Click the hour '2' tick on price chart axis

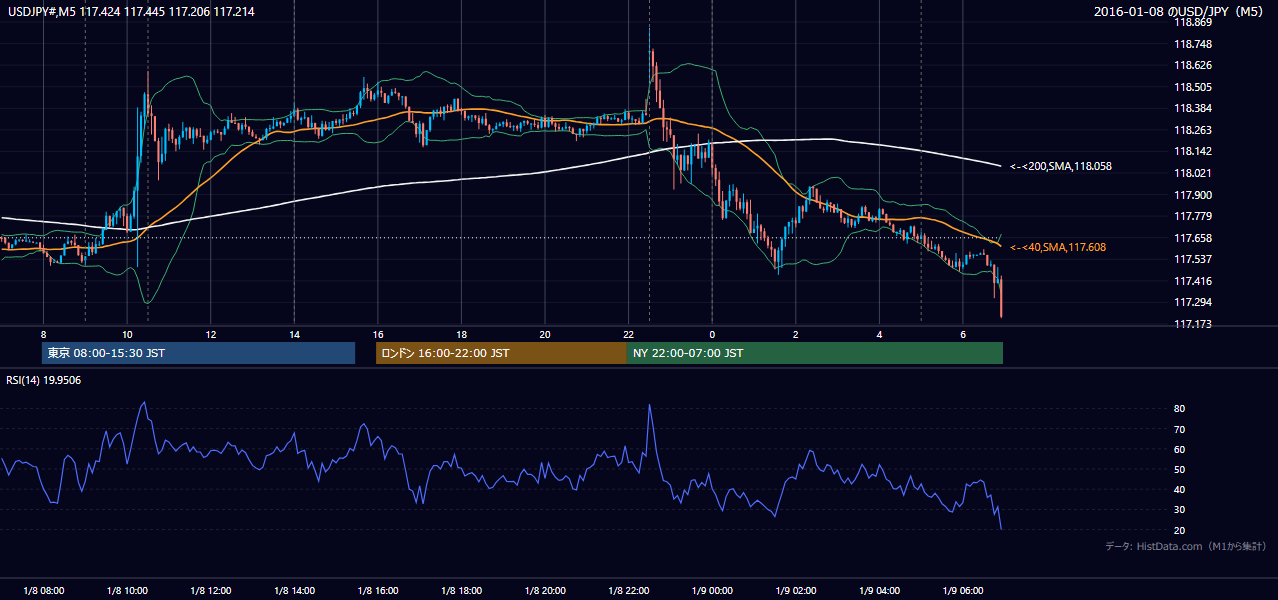click(795, 334)
